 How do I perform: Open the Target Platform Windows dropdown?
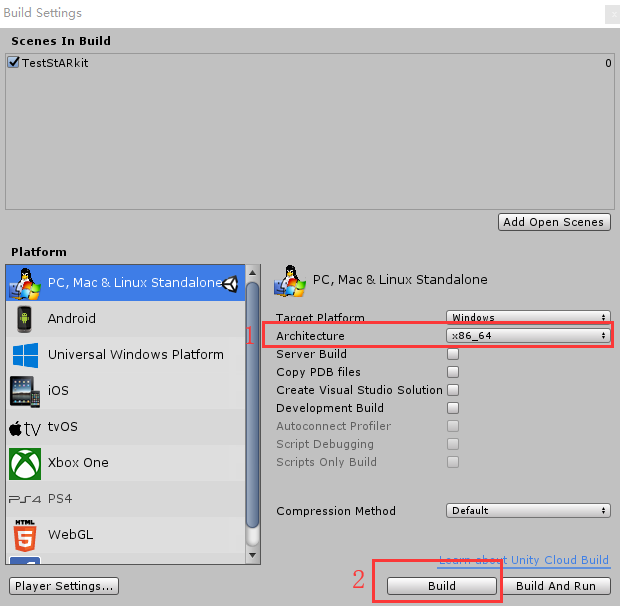(528, 317)
